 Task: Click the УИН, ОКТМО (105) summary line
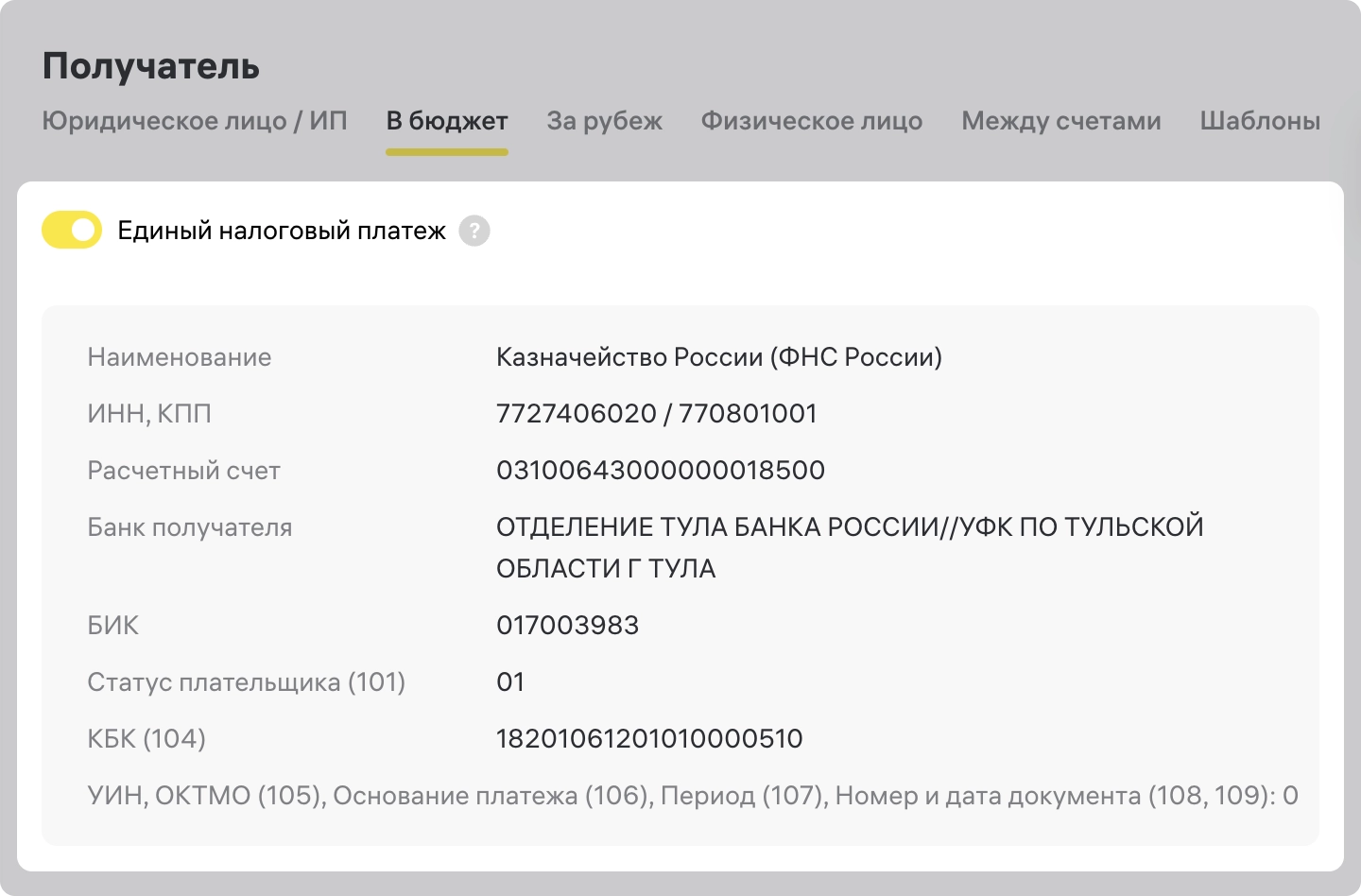pos(692,796)
